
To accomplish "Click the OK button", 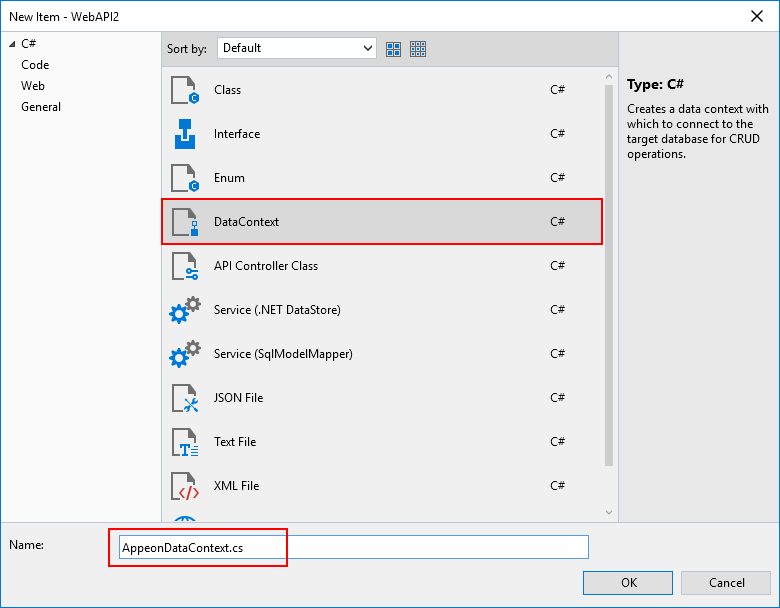I will [x=628, y=583].
